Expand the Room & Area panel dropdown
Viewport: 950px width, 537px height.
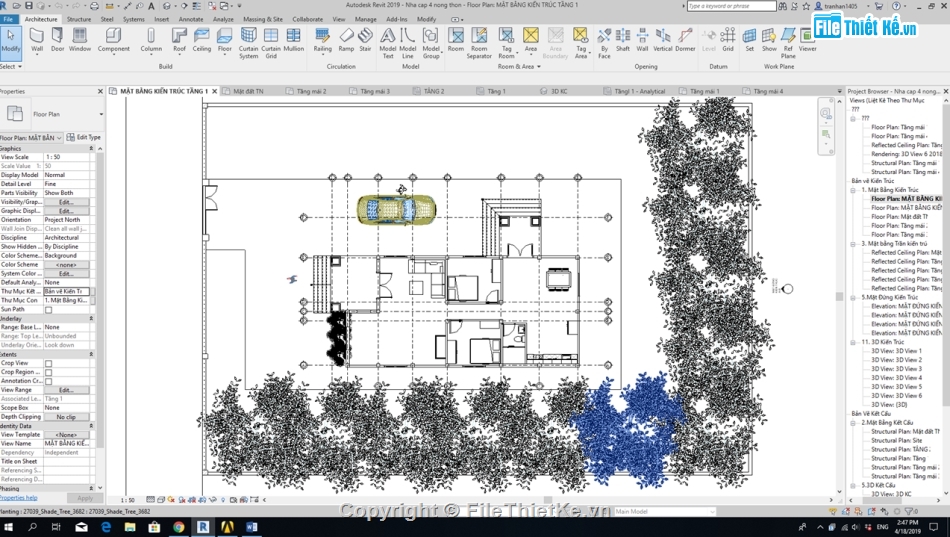click(x=518, y=67)
